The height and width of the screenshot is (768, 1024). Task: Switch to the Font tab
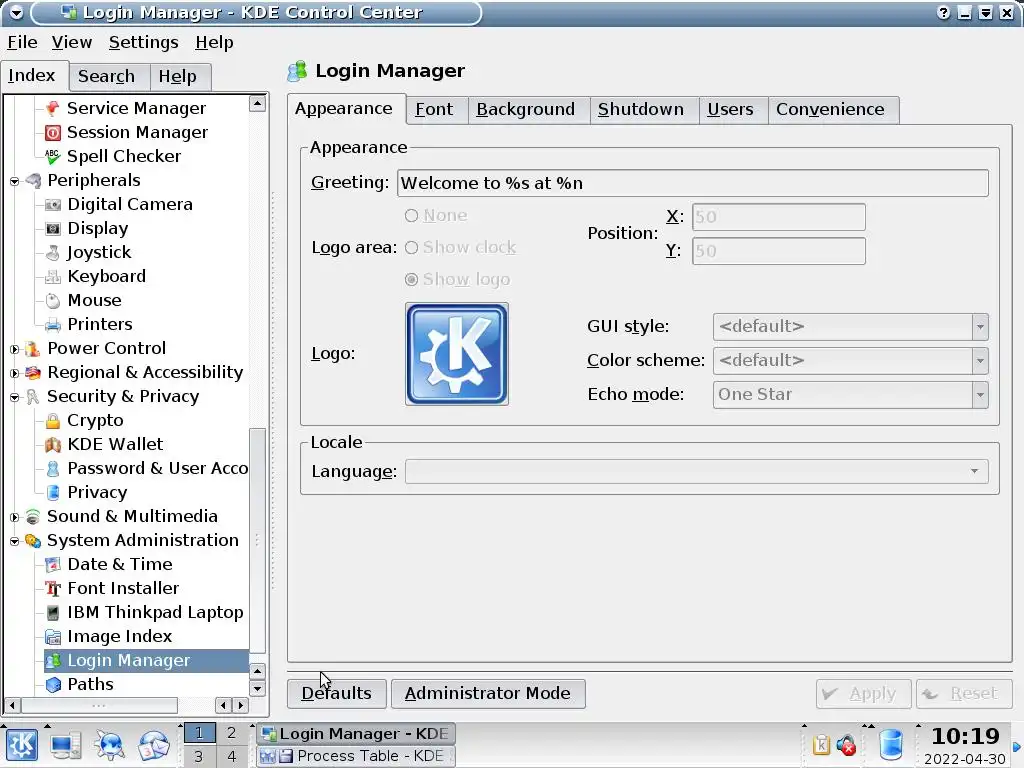434,110
